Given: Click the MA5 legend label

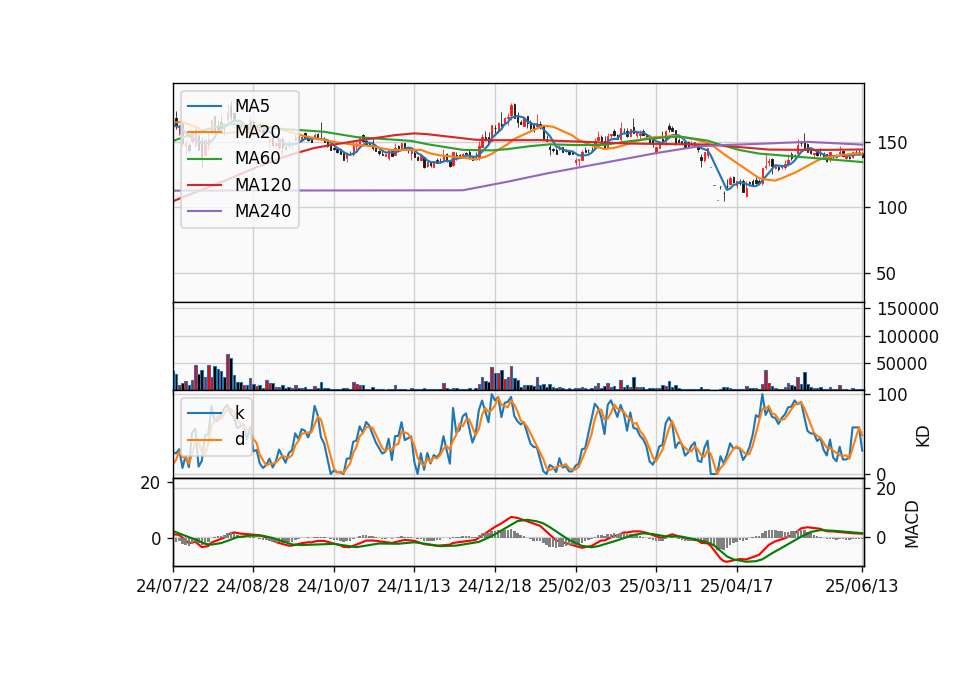Looking at the screenshot, I should [252, 106].
